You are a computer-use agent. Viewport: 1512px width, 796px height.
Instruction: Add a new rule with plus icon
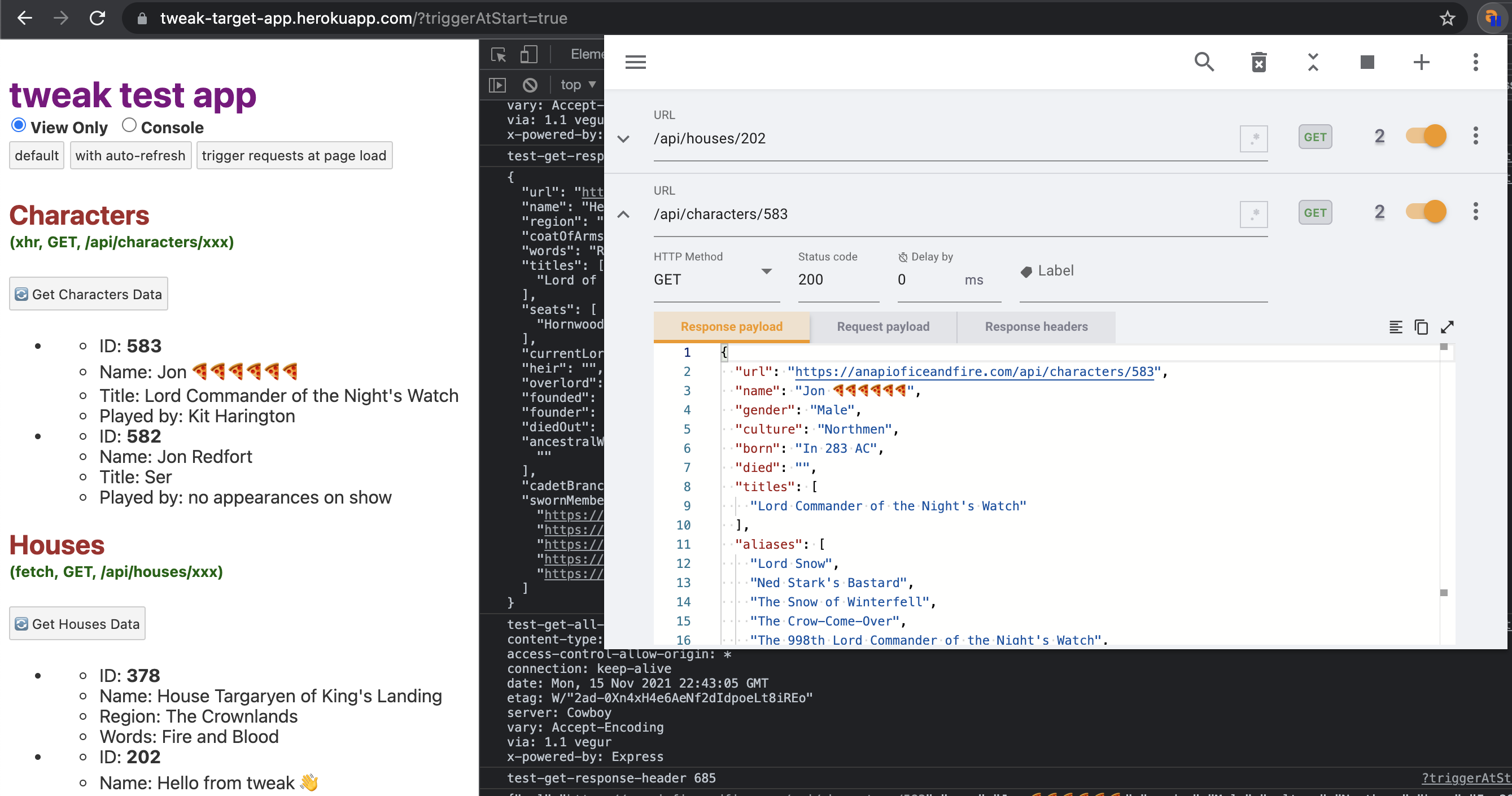pyautogui.click(x=1421, y=62)
